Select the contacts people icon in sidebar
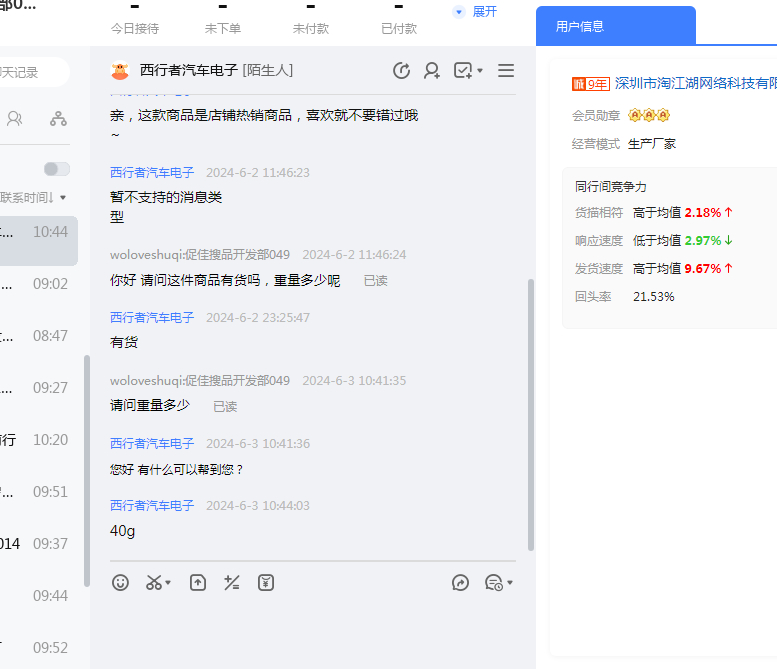The image size is (777, 669). click(x=15, y=118)
